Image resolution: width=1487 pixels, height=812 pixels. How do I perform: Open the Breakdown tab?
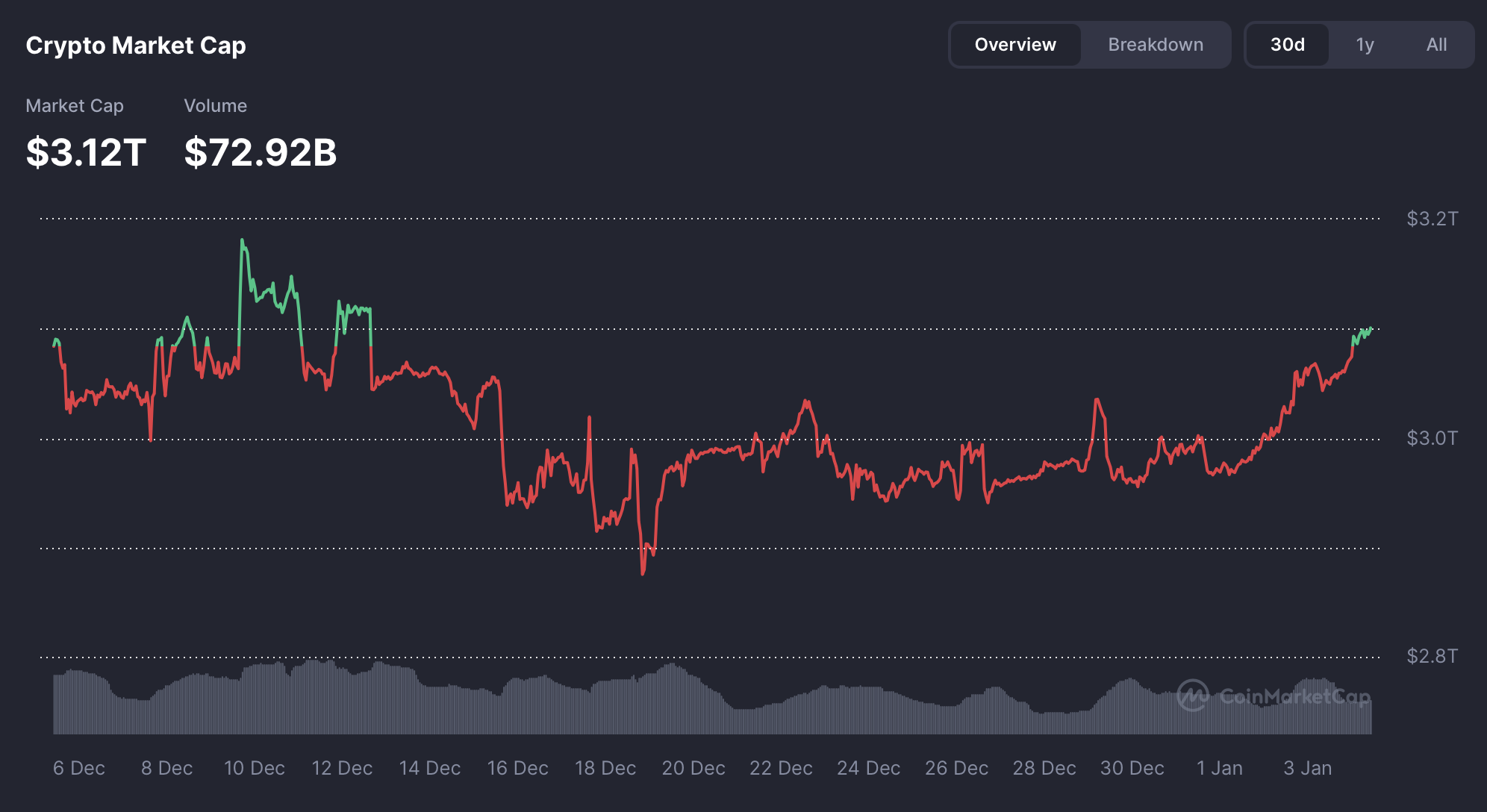[x=1155, y=45]
